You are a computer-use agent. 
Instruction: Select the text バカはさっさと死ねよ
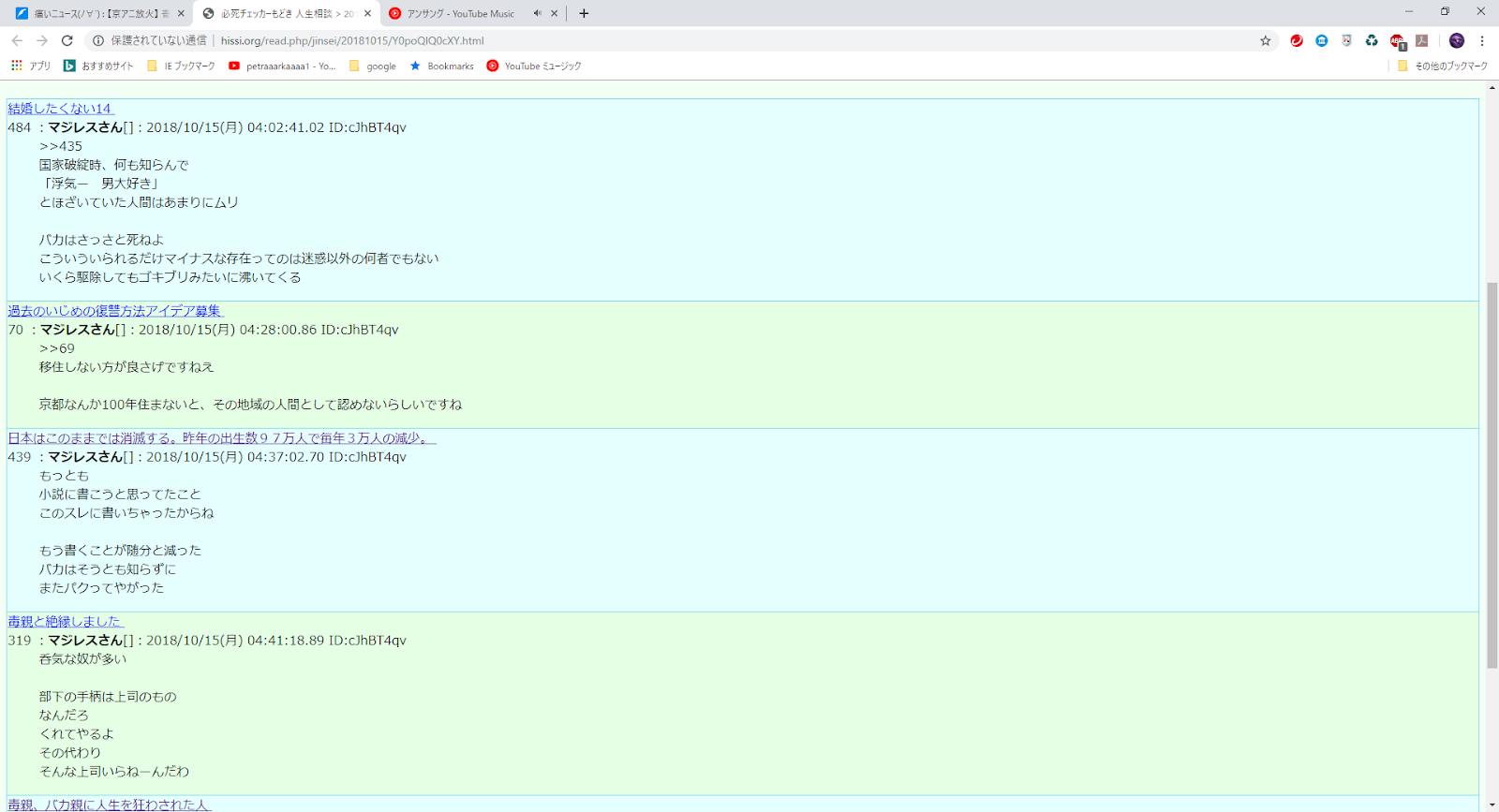click(x=101, y=240)
